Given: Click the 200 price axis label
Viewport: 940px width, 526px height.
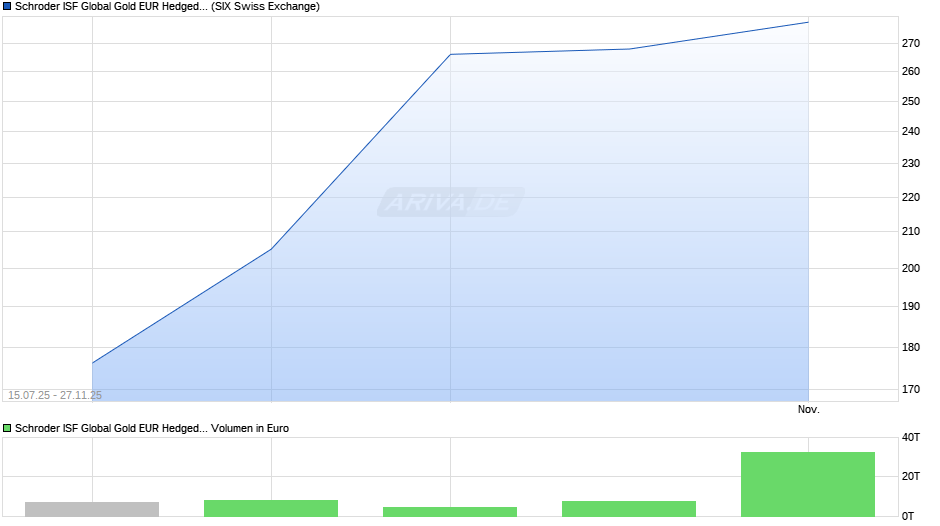Looking at the screenshot, I should (911, 268).
